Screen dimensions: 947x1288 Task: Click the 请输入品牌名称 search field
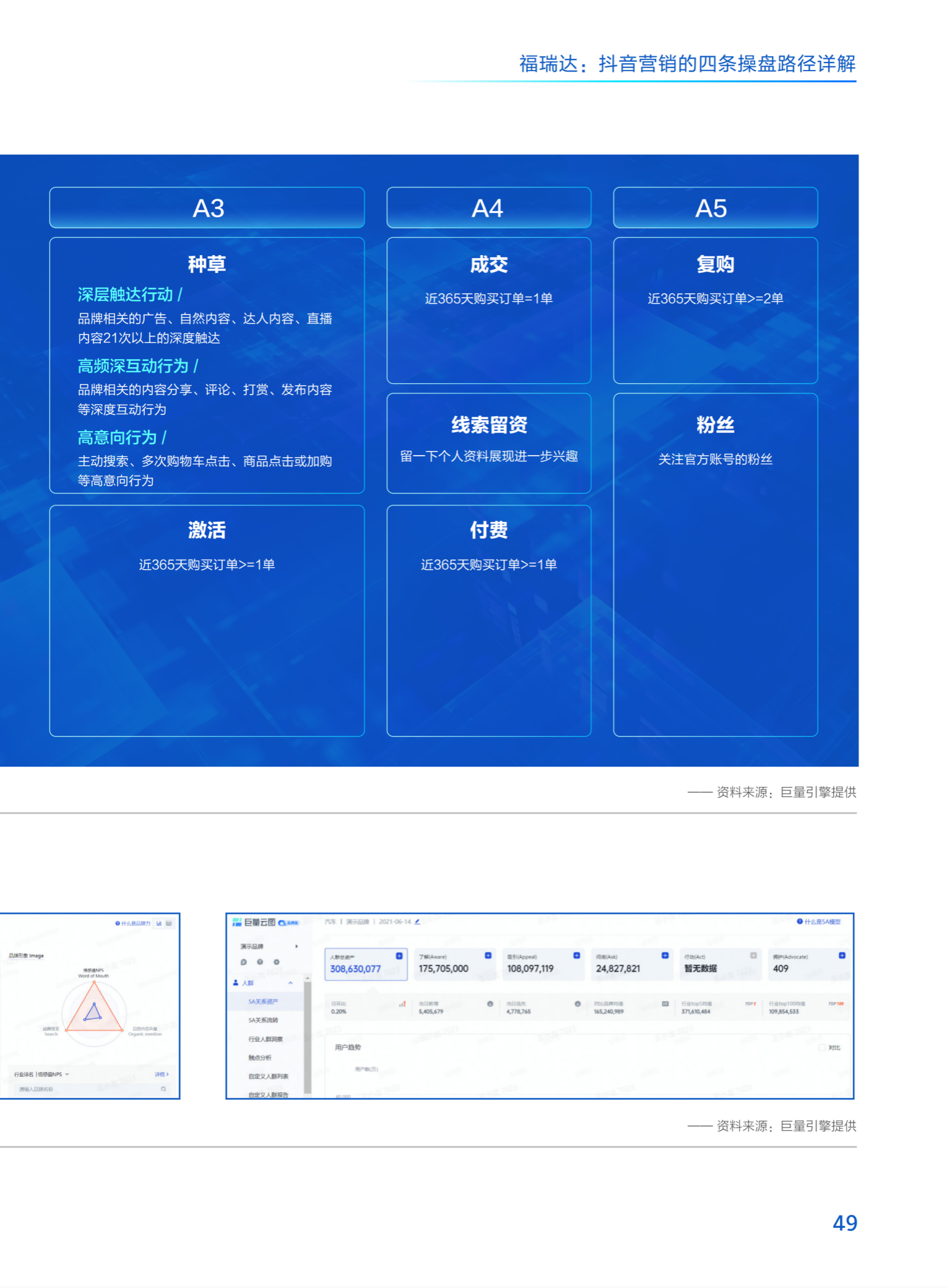(91, 1089)
